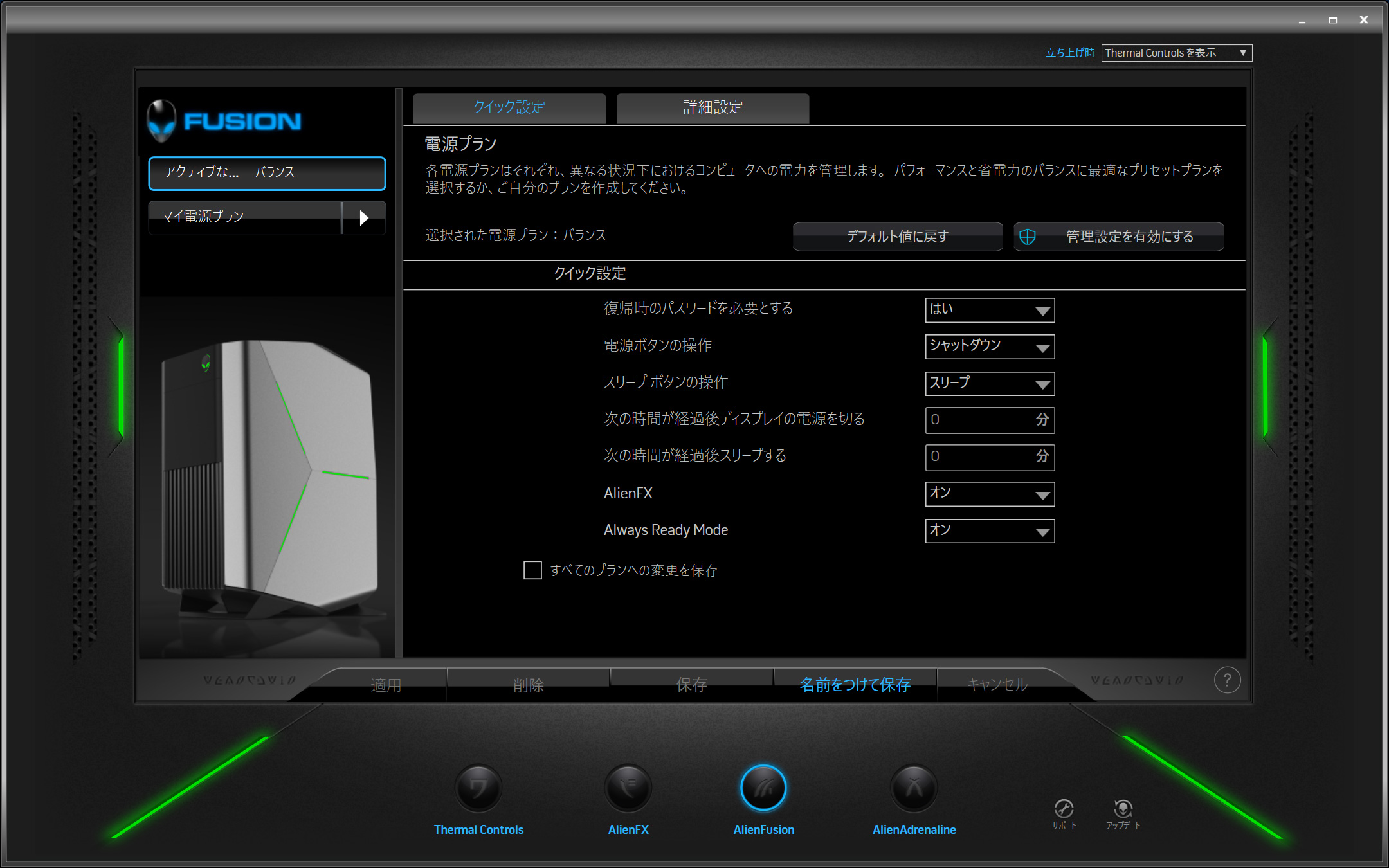Open the AlienFX オン dropdown

[x=990, y=494]
